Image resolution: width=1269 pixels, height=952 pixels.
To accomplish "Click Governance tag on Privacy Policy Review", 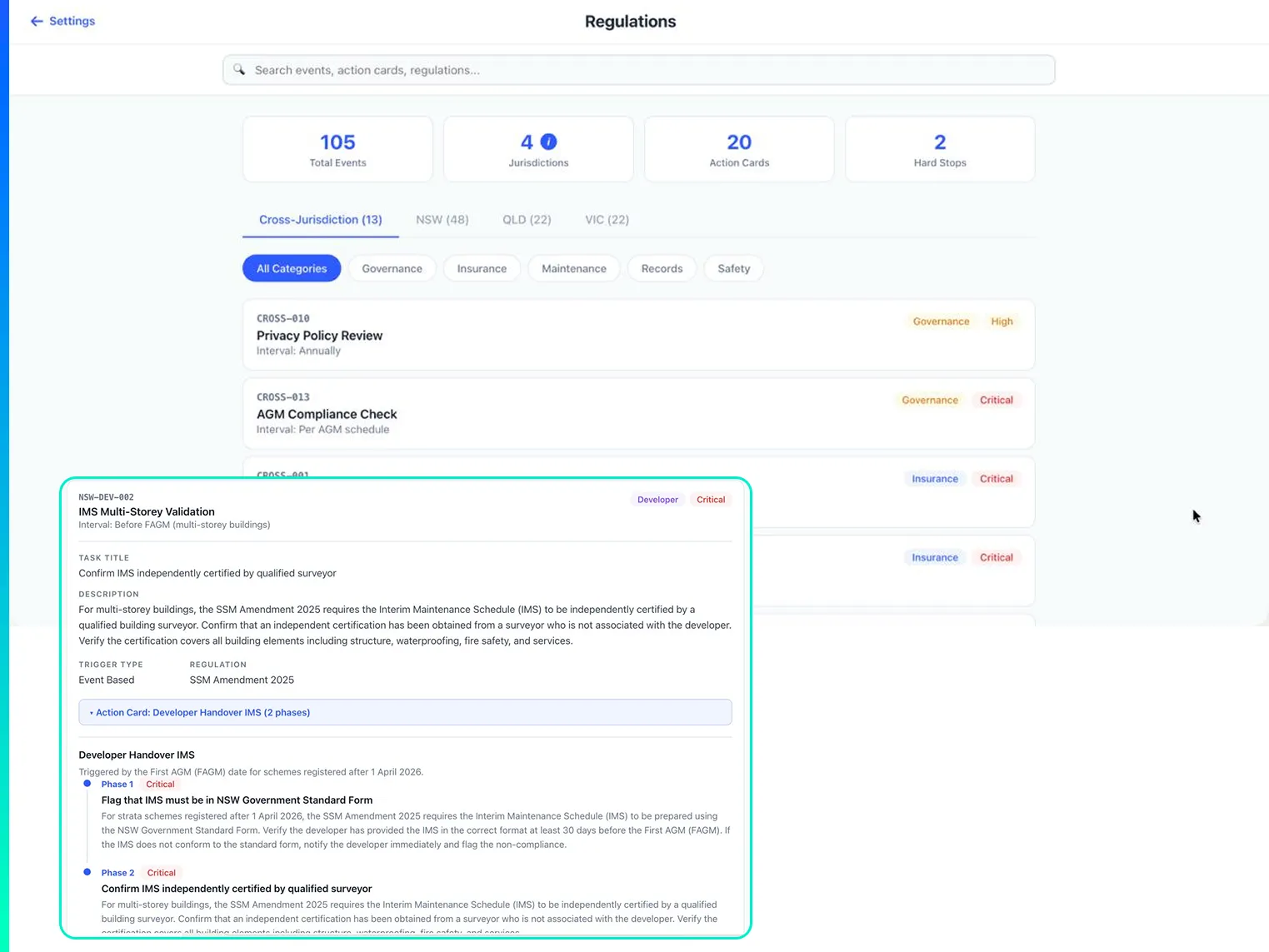I will pyautogui.click(x=941, y=321).
